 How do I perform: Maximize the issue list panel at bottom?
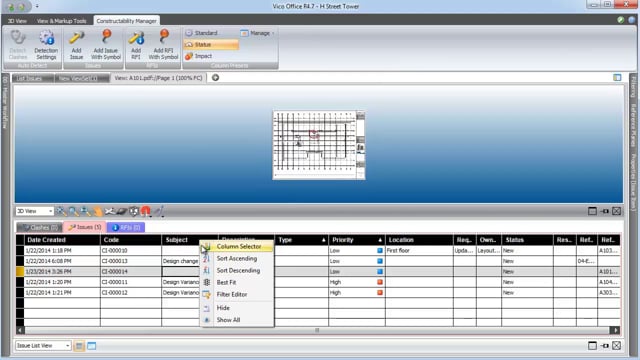[x=592, y=346]
